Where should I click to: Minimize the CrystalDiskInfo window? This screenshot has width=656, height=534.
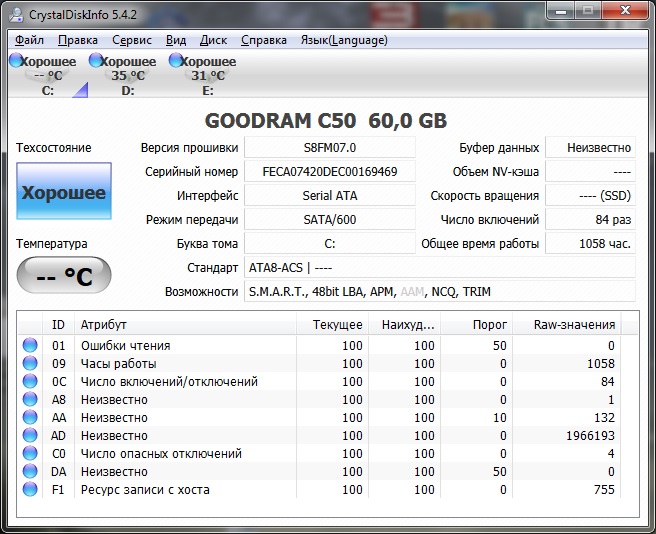tap(561, 11)
